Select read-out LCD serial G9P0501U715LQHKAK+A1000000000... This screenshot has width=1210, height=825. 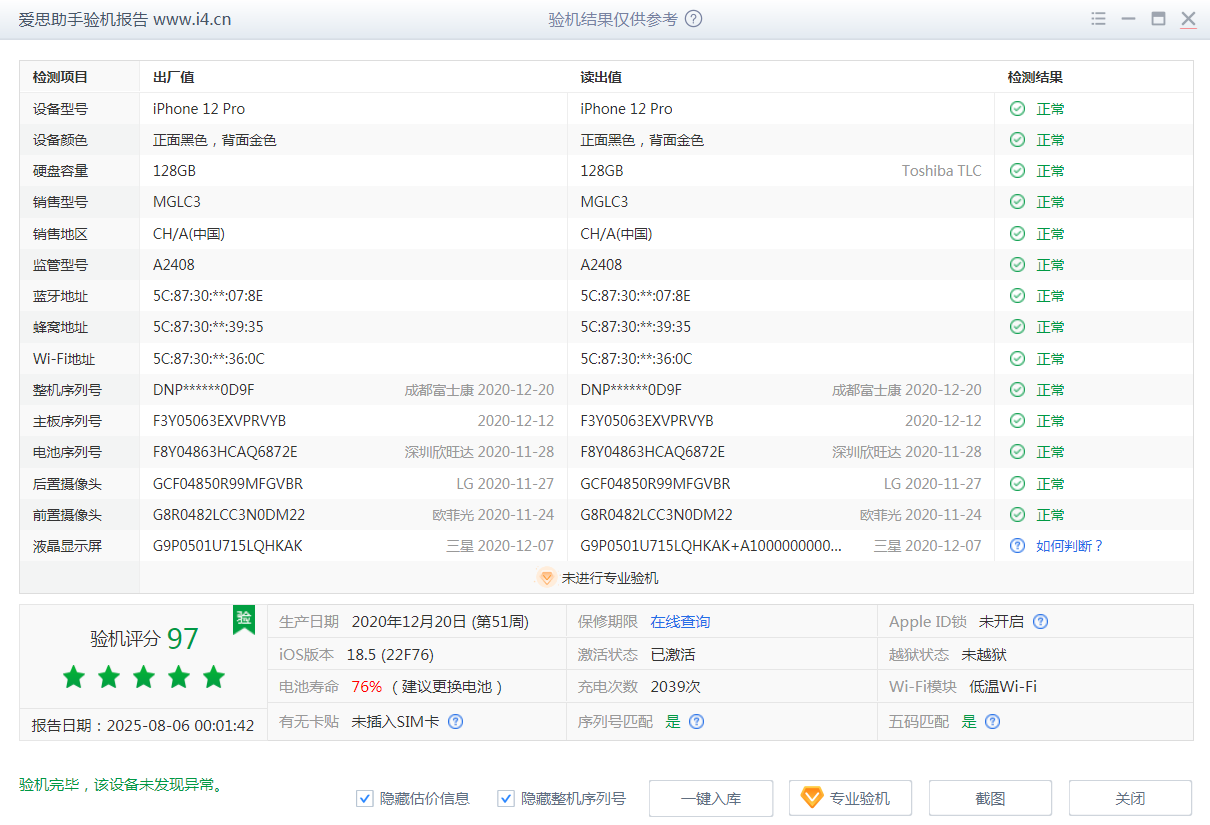[712, 546]
